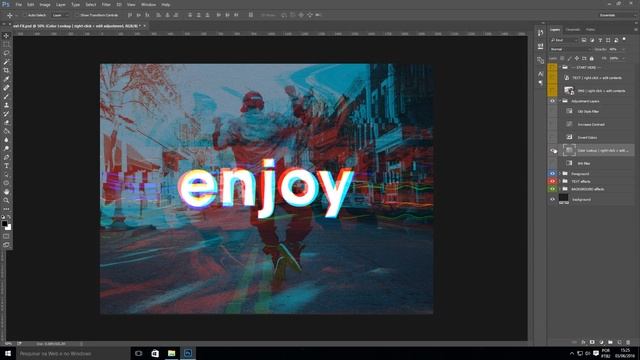Click the background color swatch
Image resolution: width=640 pixels, height=360 pixels.
coord(9,227)
